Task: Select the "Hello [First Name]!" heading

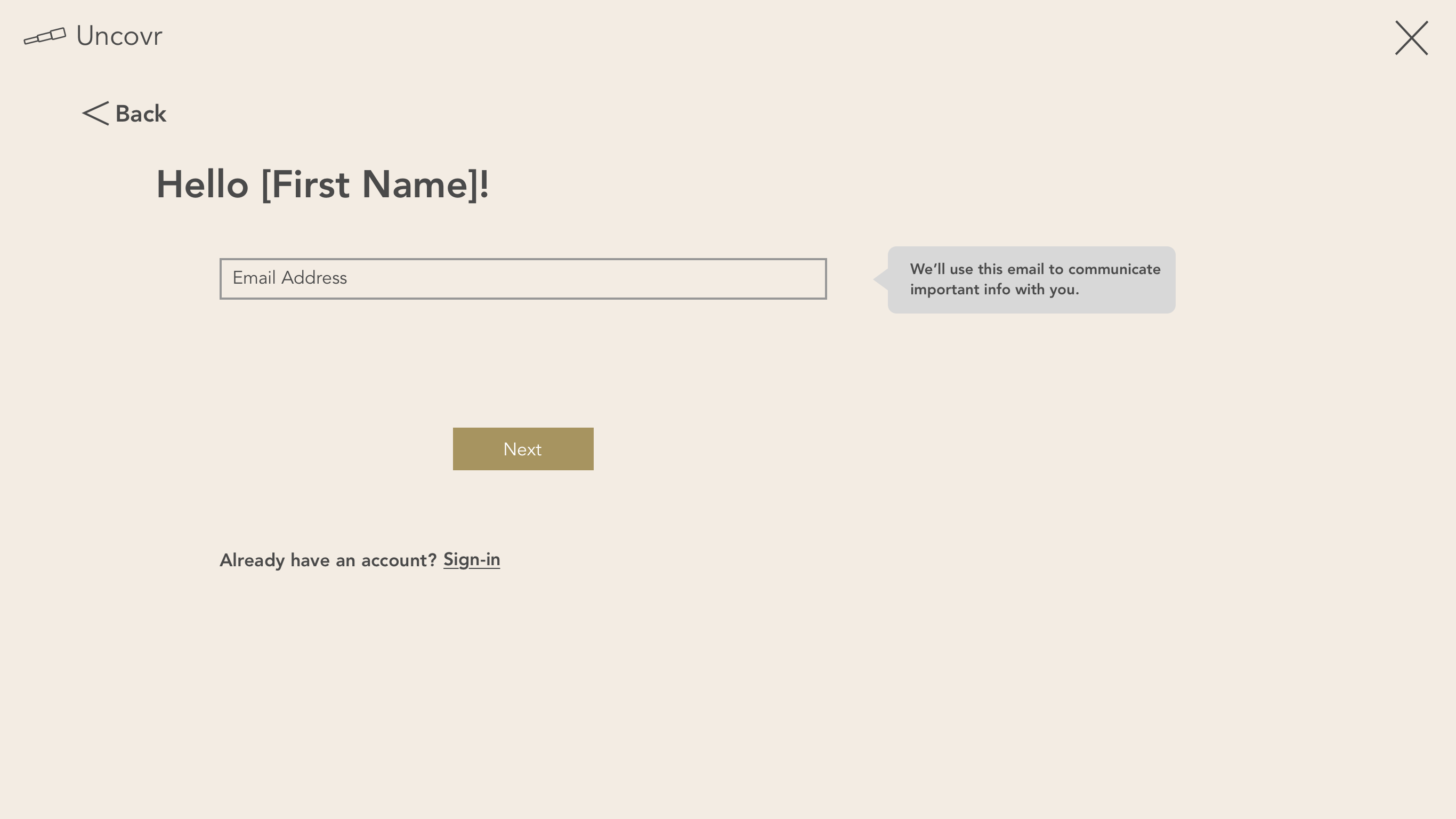Action: (x=322, y=185)
